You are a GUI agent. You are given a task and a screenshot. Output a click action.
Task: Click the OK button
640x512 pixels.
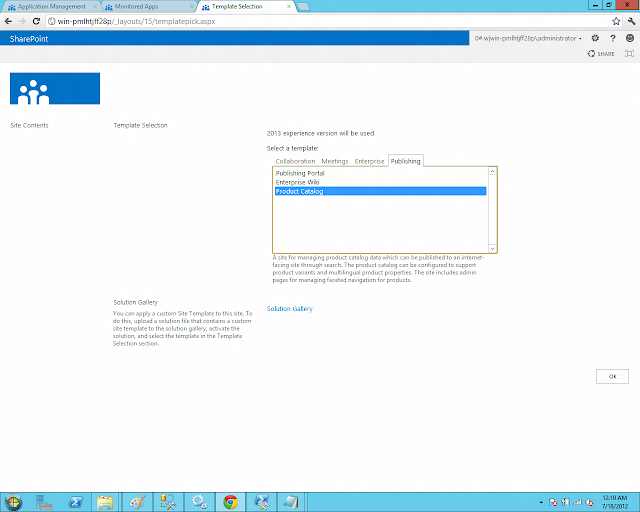point(612,376)
